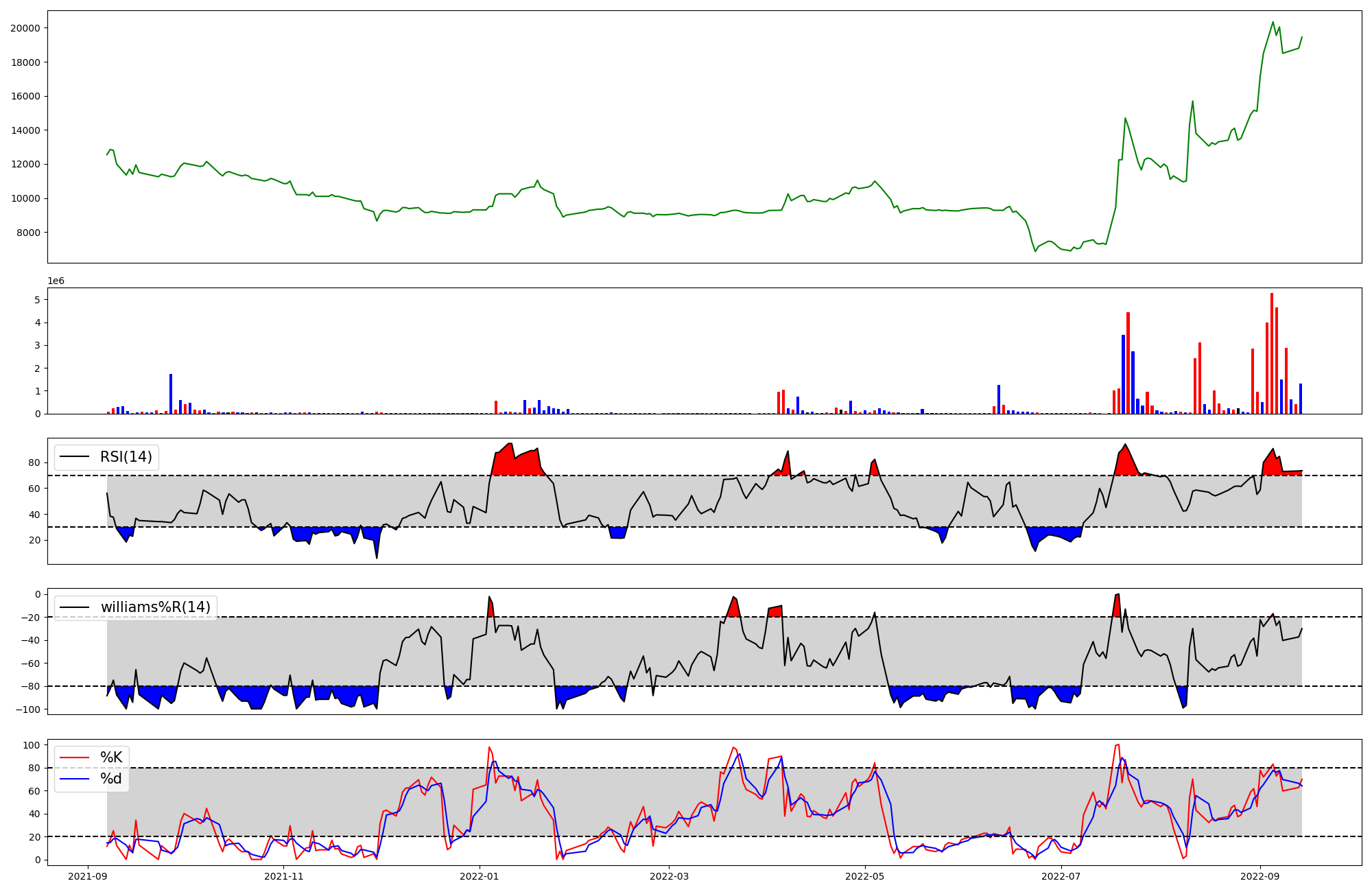Click the 20000 price axis tick label
Image resolution: width=1372 pixels, height=892 pixels.
pyautogui.click(x=25, y=28)
